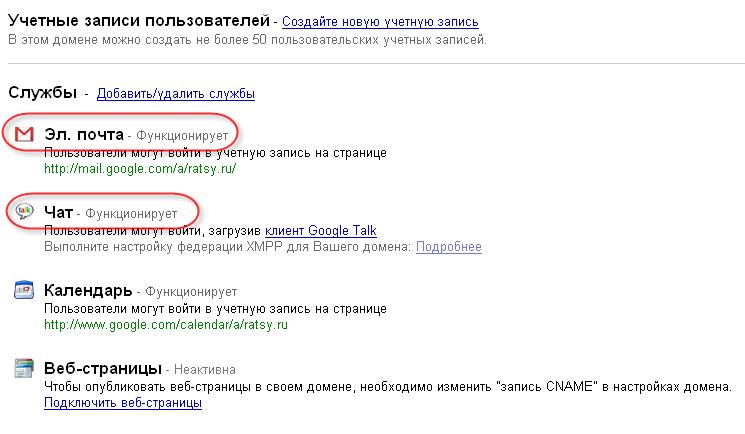The image size is (745, 434).
Task: Click the Google Talk chat bubble icon
Action: click(x=25, y=212)
